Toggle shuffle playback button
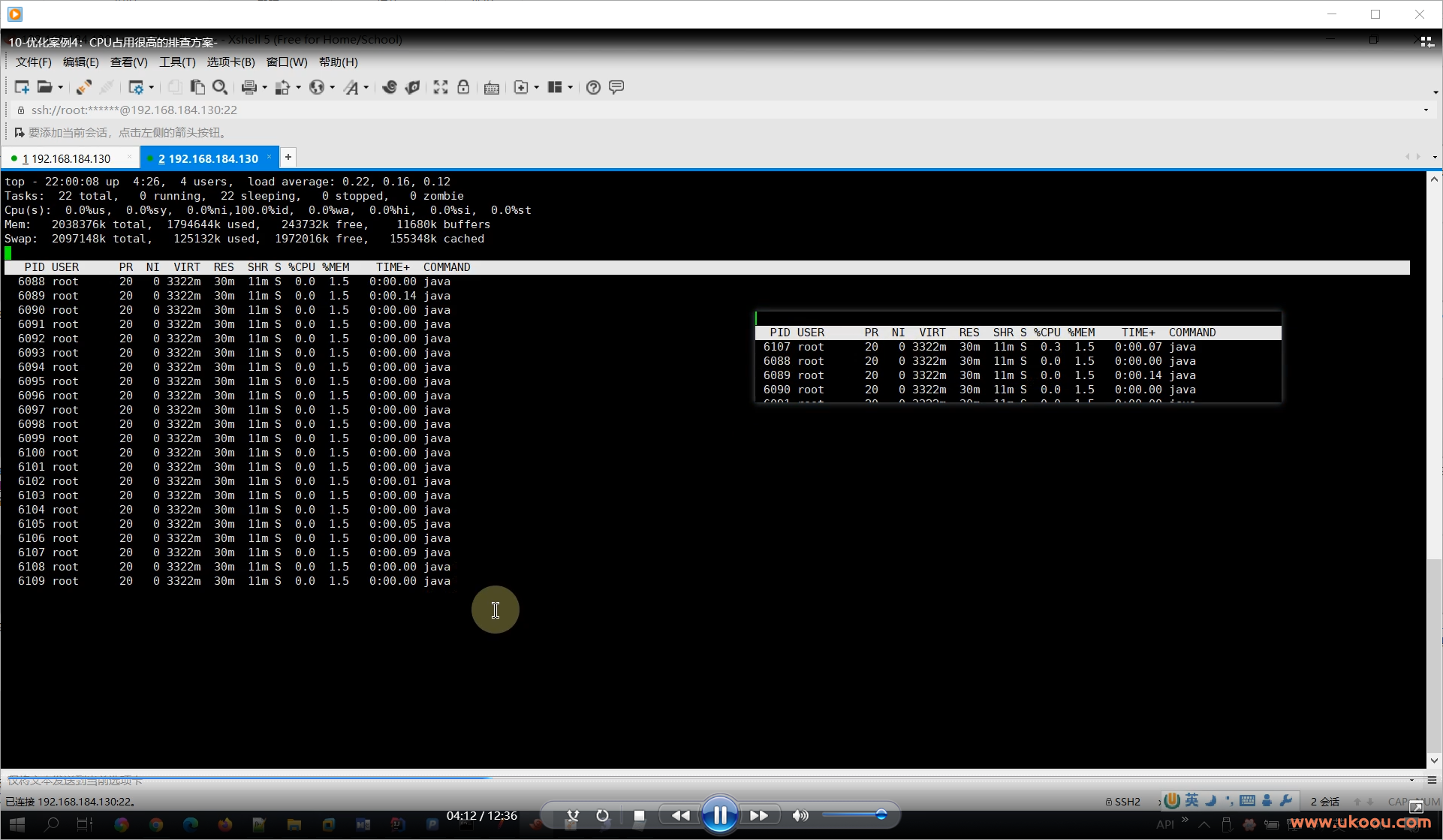 coord(573,815)
